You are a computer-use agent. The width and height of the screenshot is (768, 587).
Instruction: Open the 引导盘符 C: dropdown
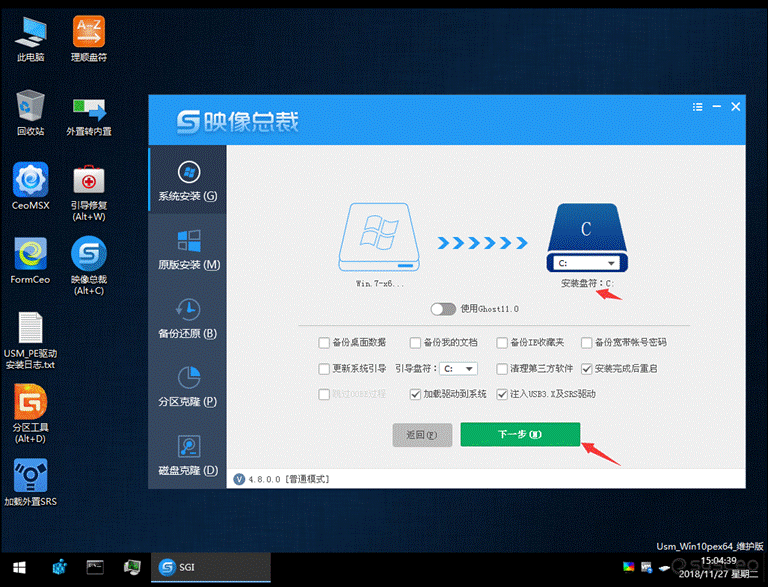[458, 368]
